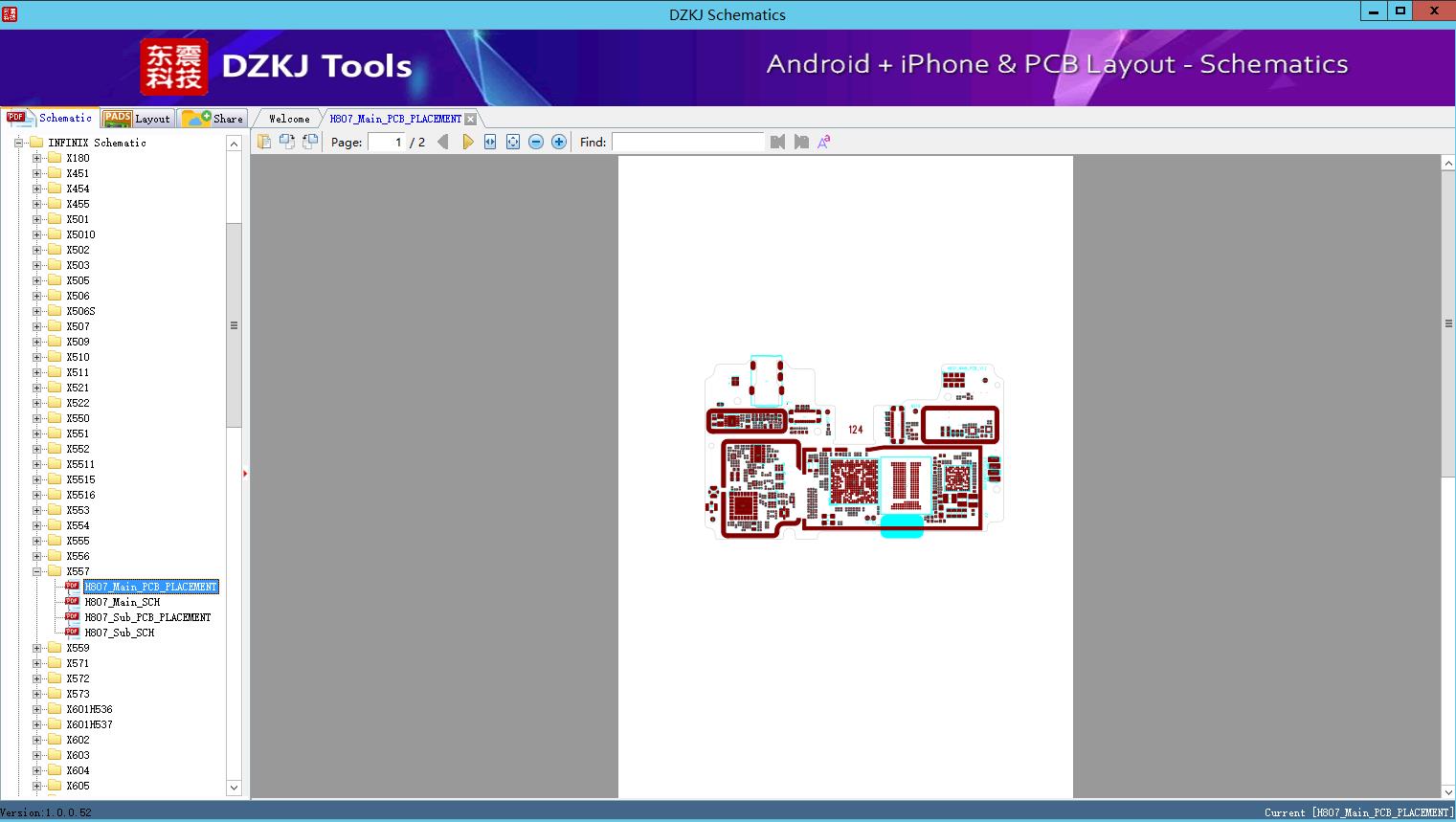This screenshot has height=822, width=1456.
Task: Open H807_Main_SCH file
Action: pyautogui.click(x=122, y=602)
